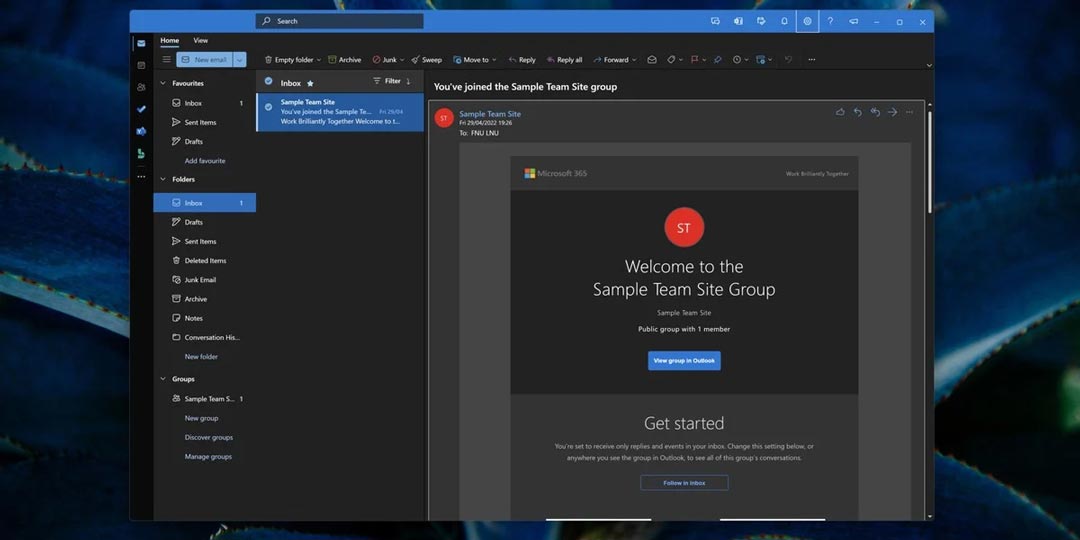The width and height of the screenshot is (1080, 540).
Task: Open the Calendar icon in left rail
Action: tap(141, 65)
